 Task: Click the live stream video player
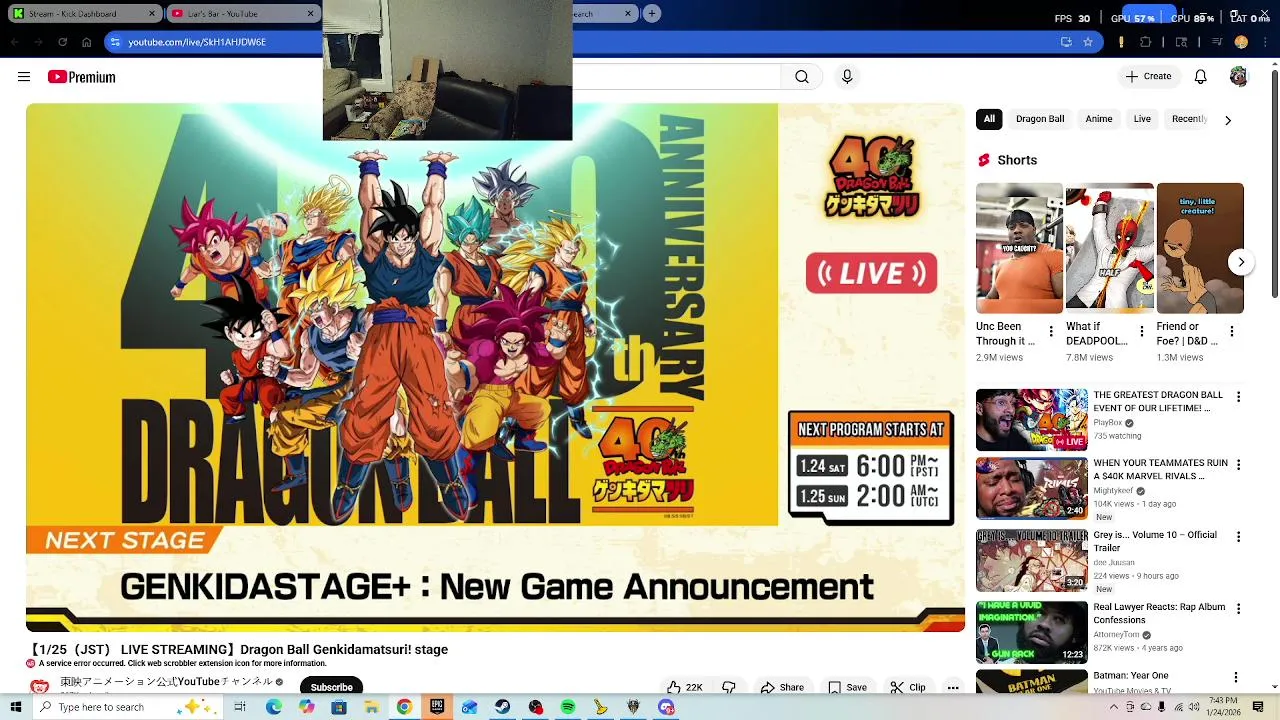pyautogui.click(x=495, y=367)
